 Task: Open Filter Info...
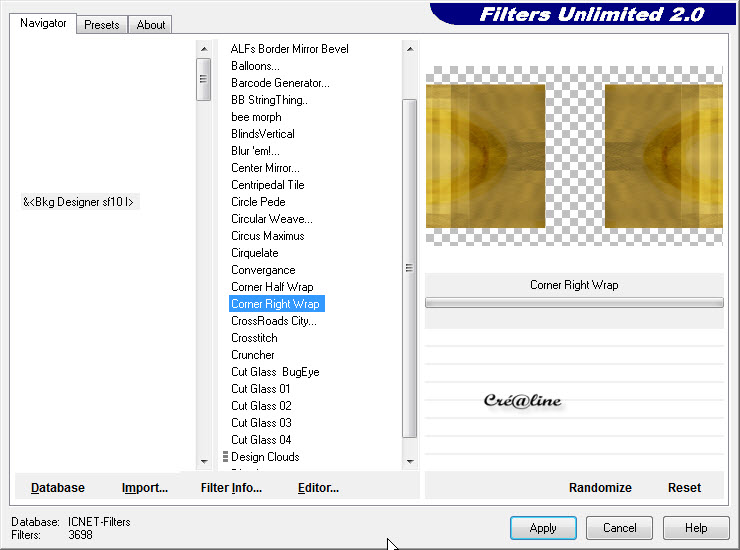231,488
